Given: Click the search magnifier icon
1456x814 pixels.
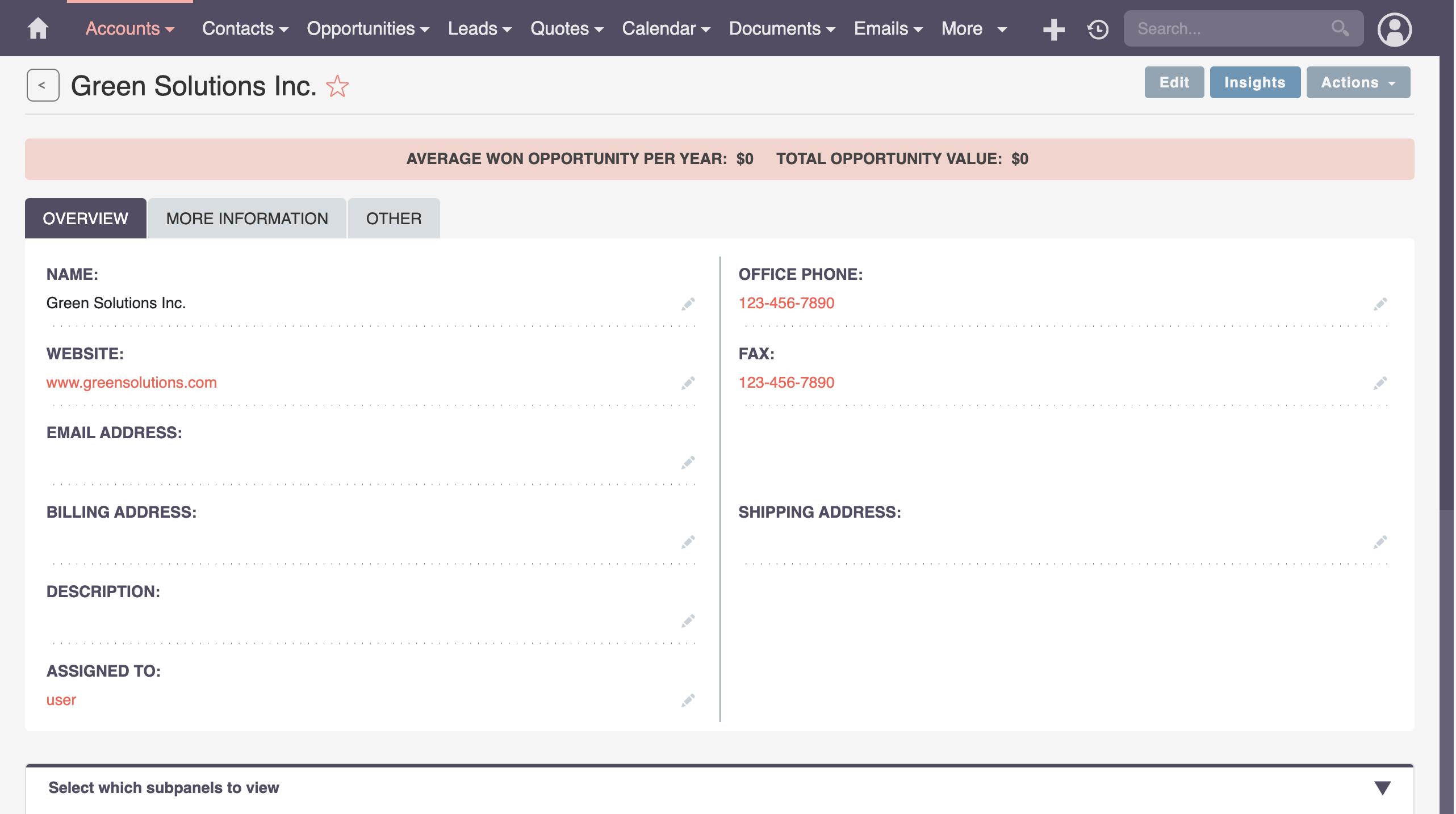Looking at the screenshot, I should coord(1340,28).
